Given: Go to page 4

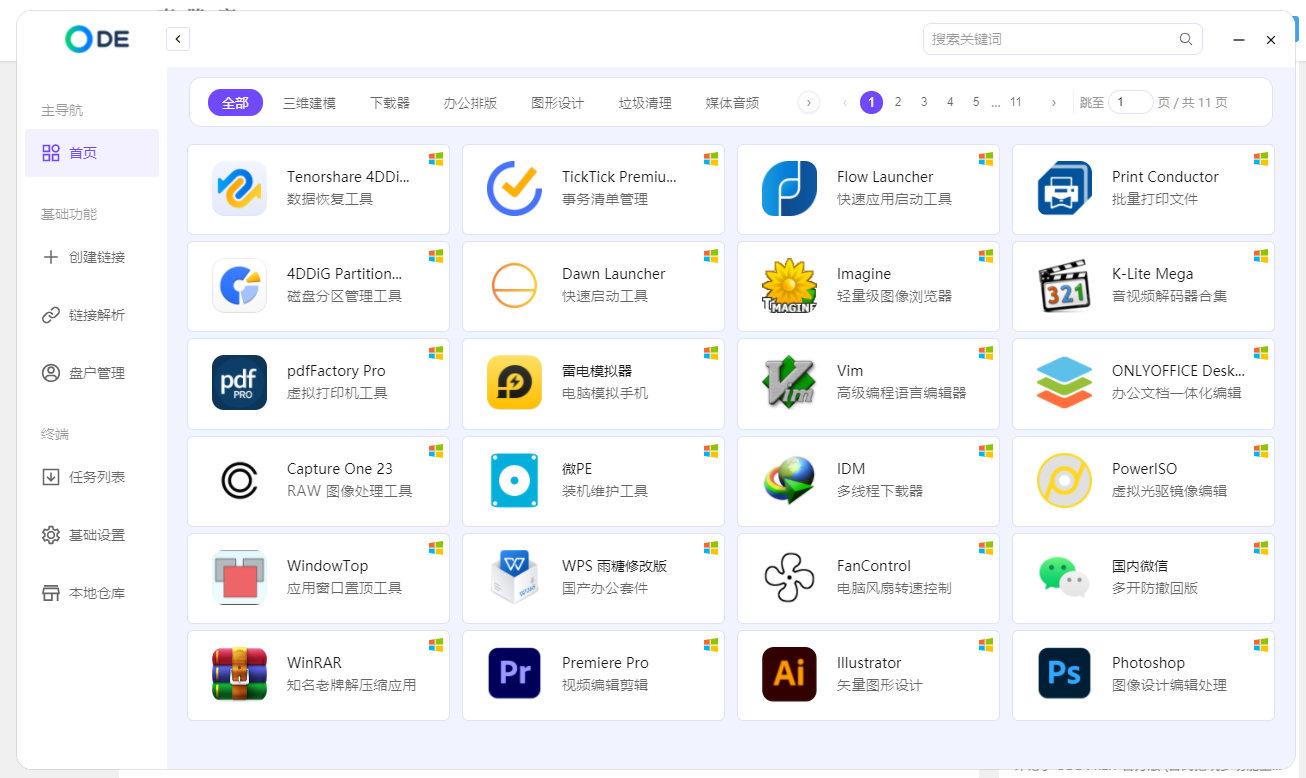Looking at the screenshot, I should click(950, 102).
